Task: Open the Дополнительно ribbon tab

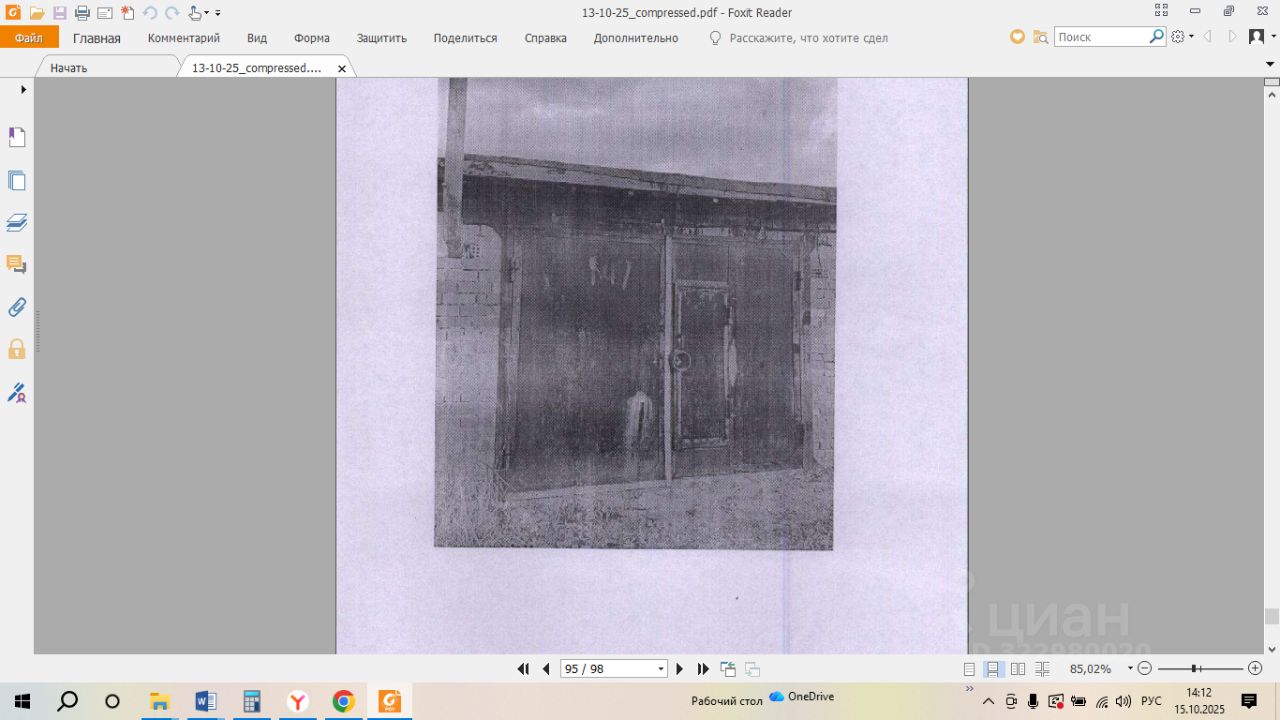Action: (x=636, y=38)
